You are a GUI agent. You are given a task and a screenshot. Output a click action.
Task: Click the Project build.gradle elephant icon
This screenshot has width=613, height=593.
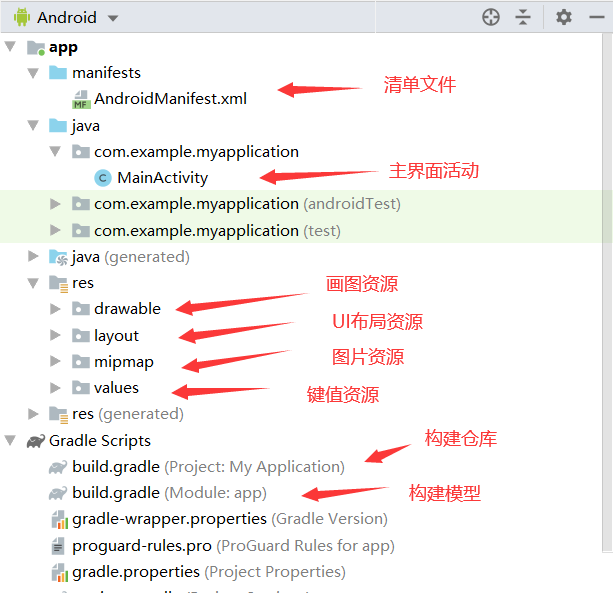[58, 467]
